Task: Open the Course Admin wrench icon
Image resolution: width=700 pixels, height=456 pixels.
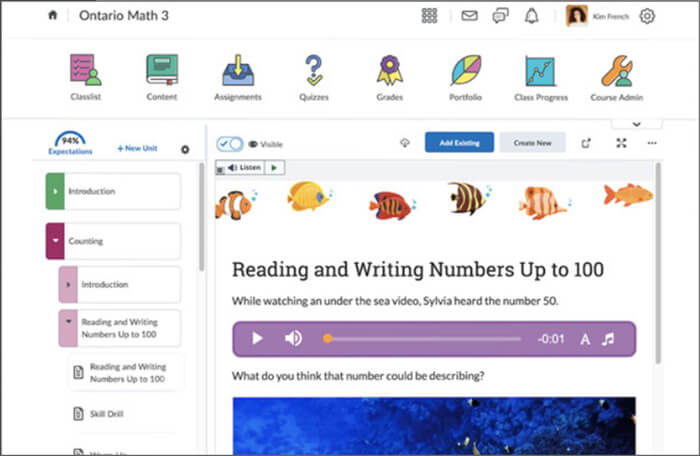Action: click(617, 71)
